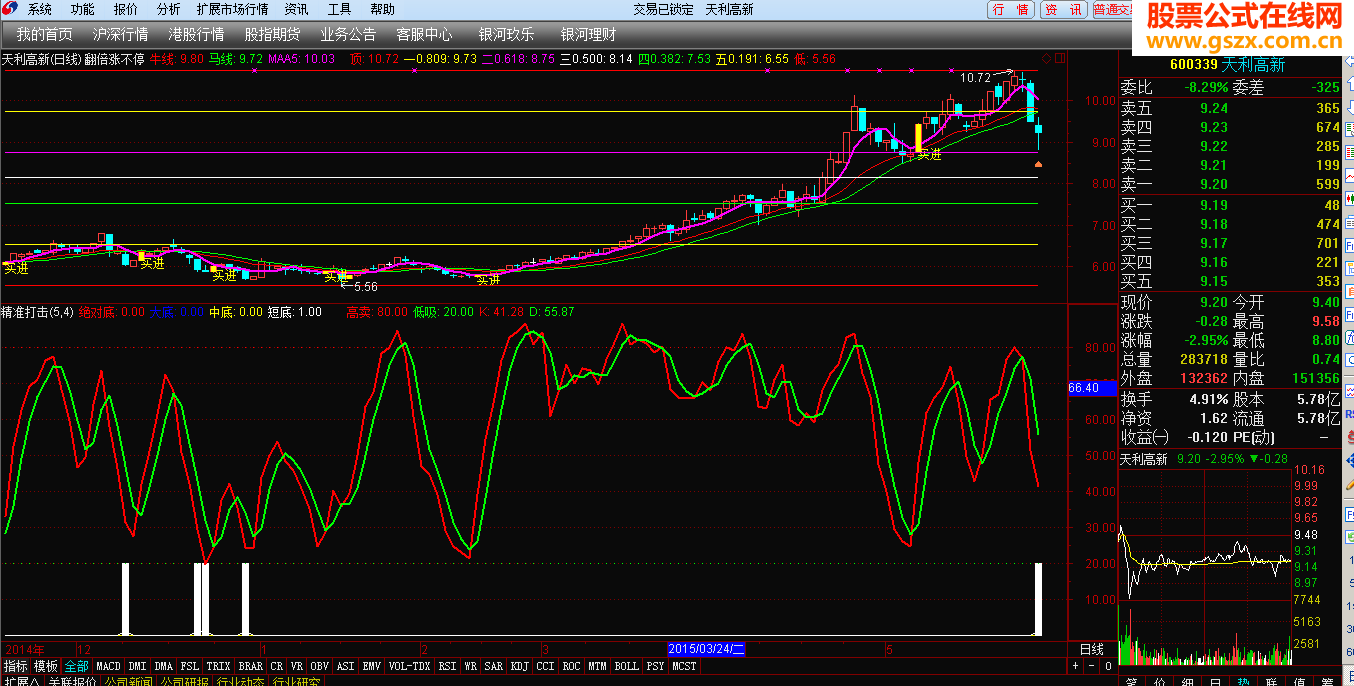
Task: Open the 系统 menu
Action: pyautogui.click(x=40, y=9)
